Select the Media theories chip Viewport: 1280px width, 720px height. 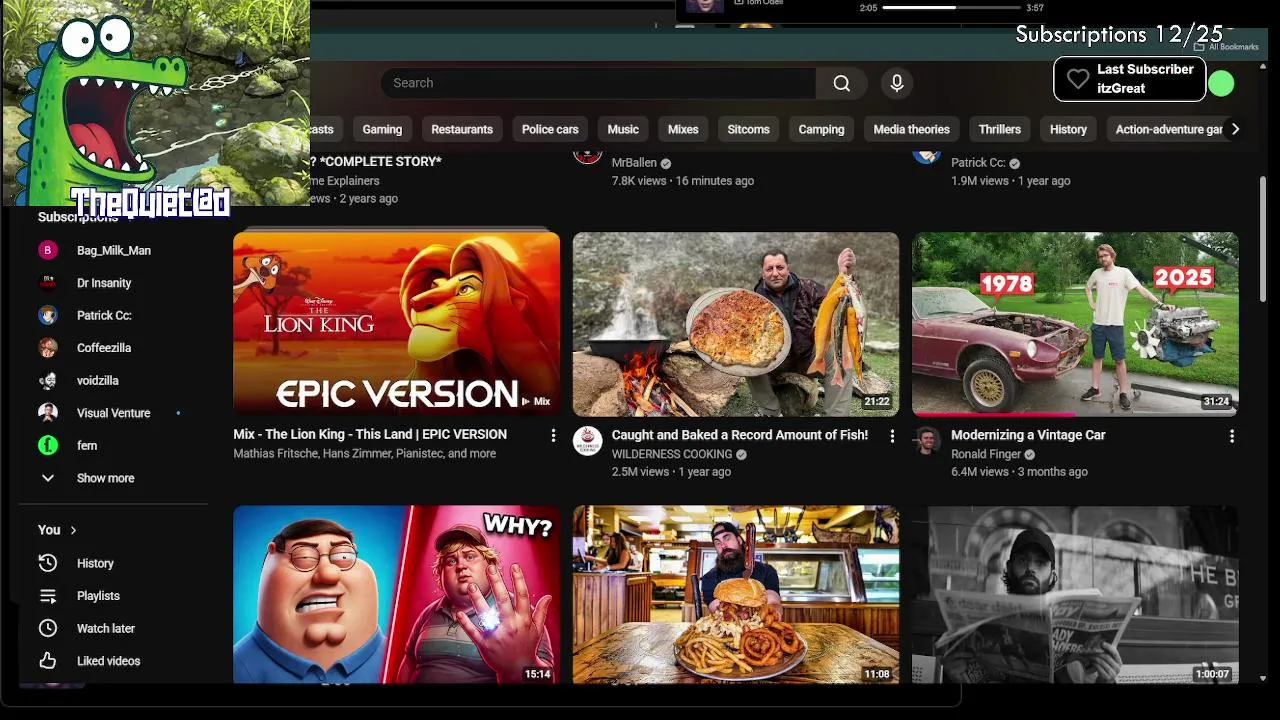pos(911,129)
